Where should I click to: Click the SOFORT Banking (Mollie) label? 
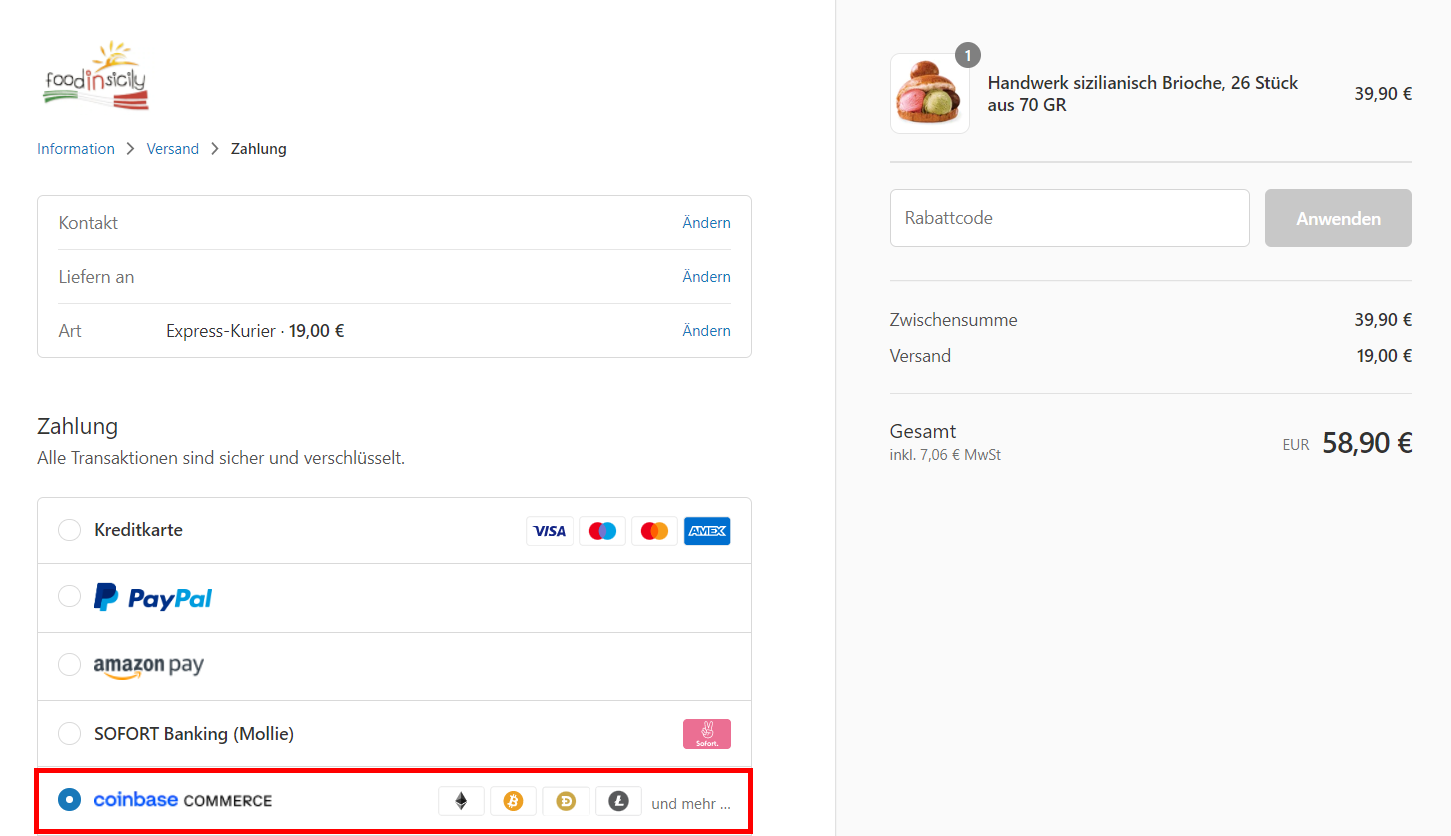[194, 734]
